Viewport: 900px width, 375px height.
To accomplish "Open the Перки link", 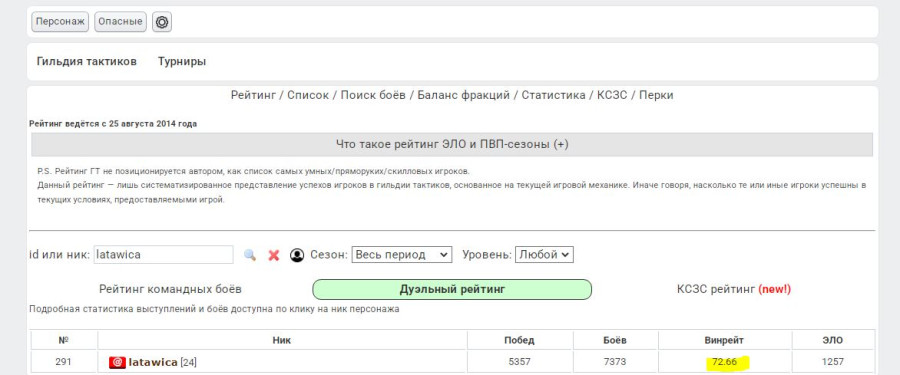I will click(656, 95).
